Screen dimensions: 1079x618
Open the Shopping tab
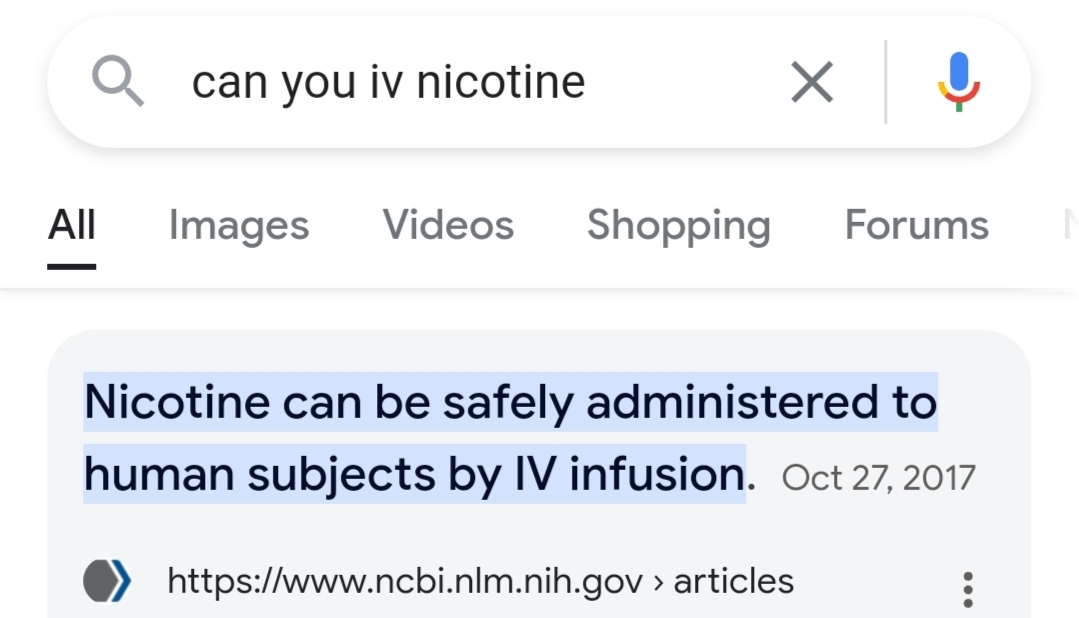coord(679,226)
